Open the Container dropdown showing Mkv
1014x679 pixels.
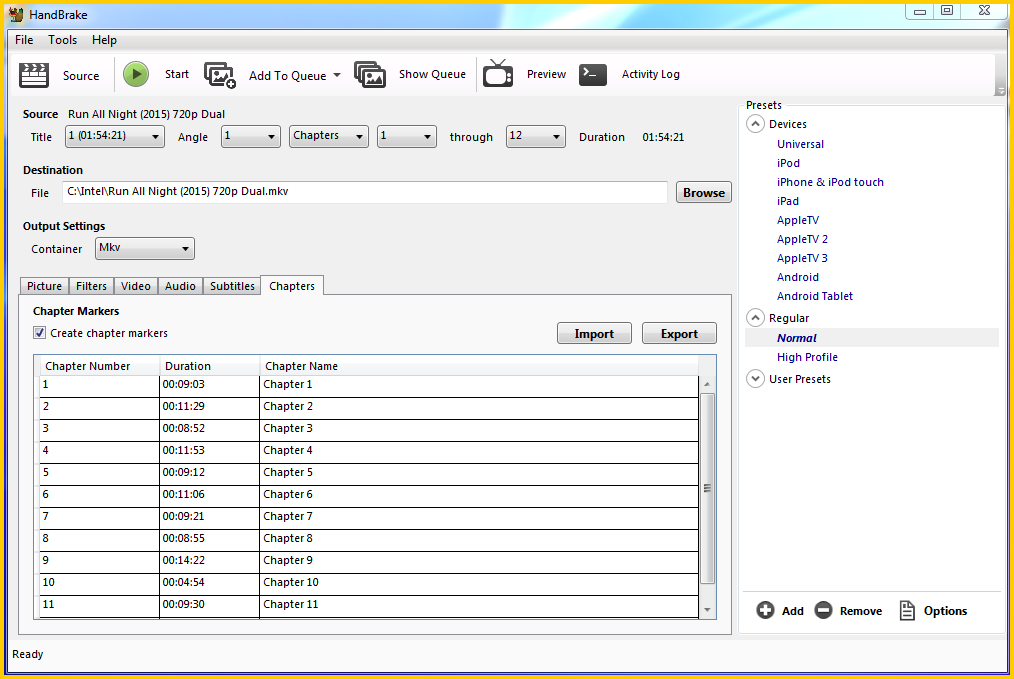click(x=145, y=248)
